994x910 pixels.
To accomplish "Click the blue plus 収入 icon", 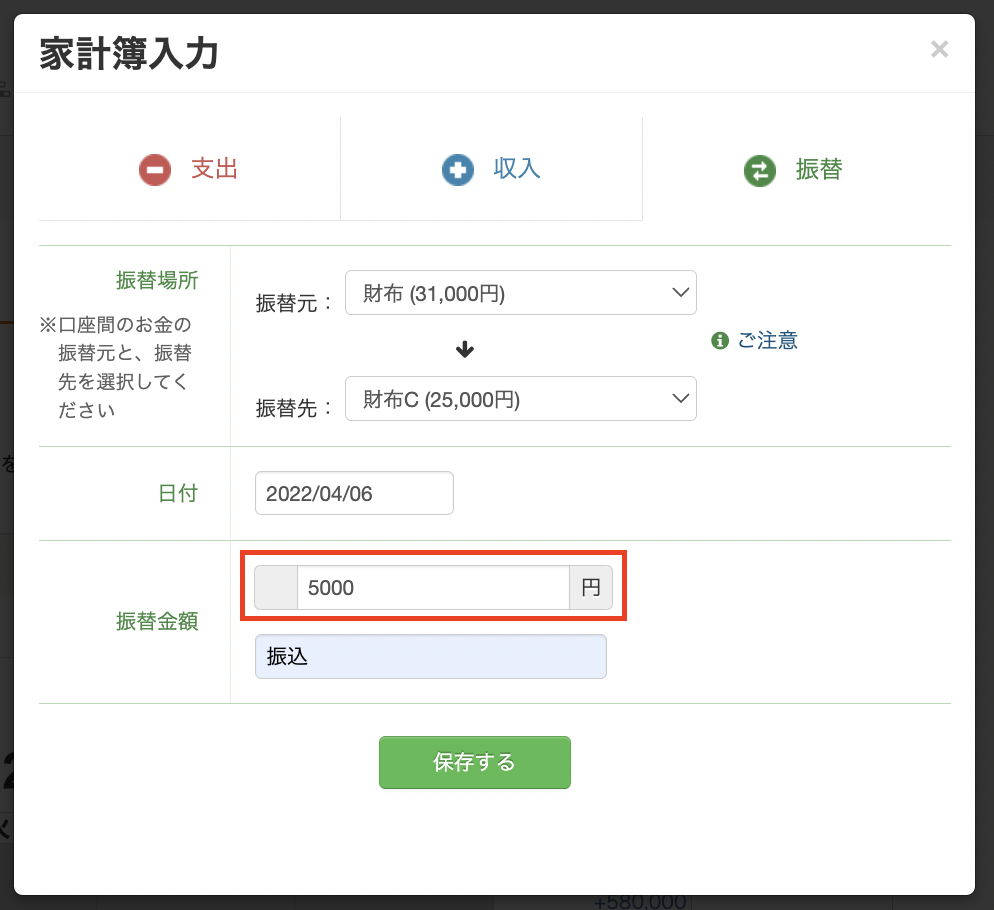I will (458, 170).
